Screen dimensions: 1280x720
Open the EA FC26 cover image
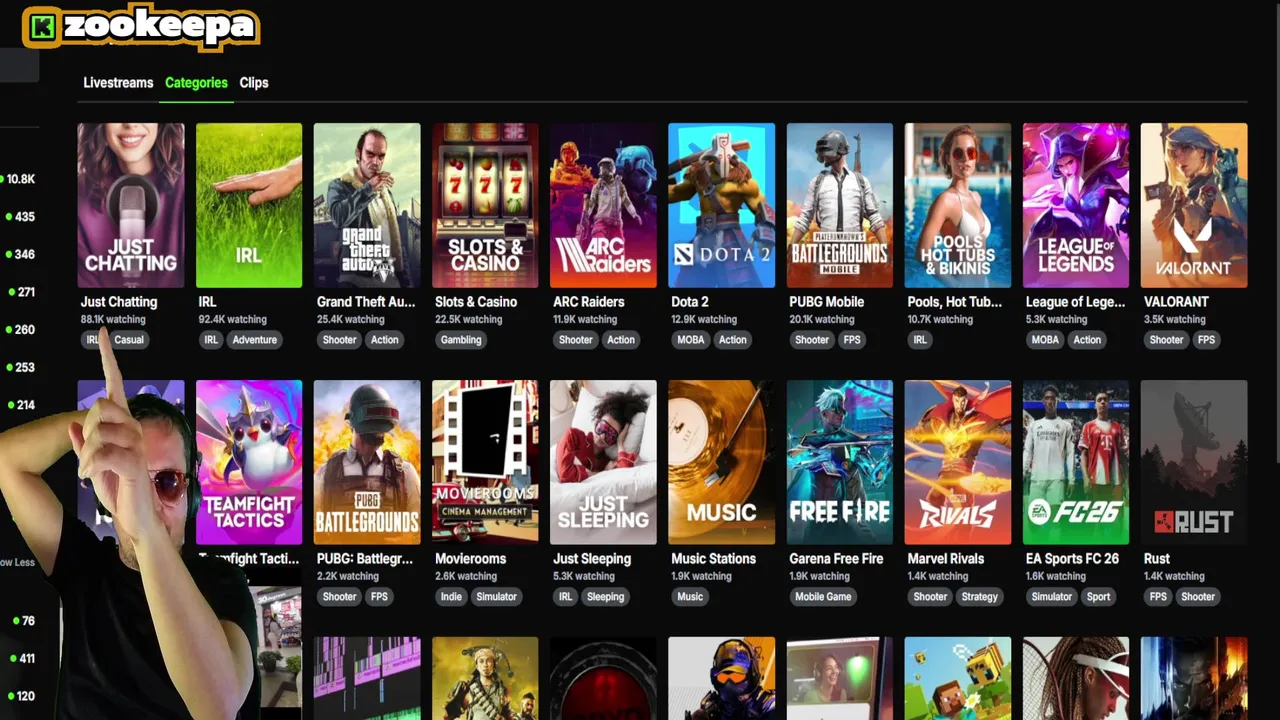pos(1076,462)
